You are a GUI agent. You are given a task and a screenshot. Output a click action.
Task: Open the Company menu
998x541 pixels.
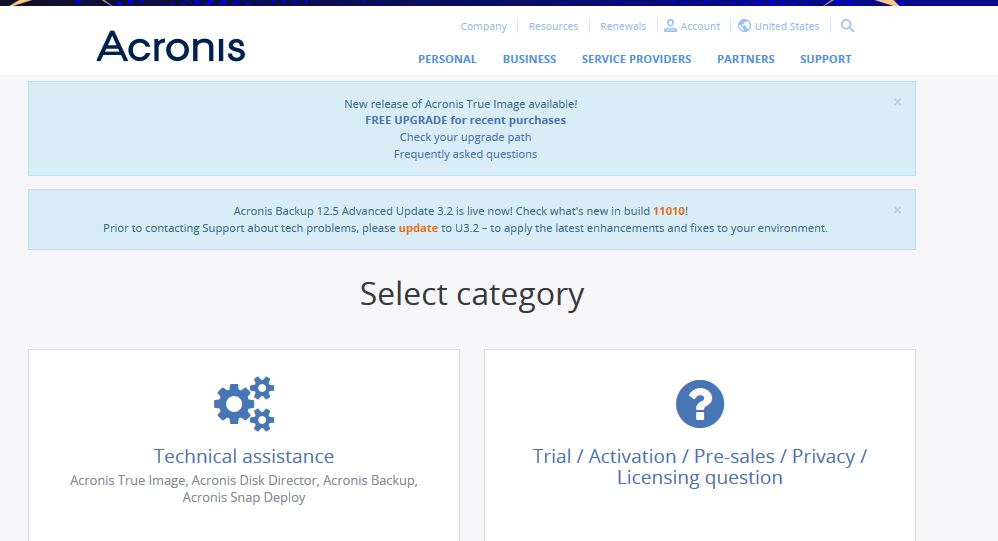click(x=484, y=26)
